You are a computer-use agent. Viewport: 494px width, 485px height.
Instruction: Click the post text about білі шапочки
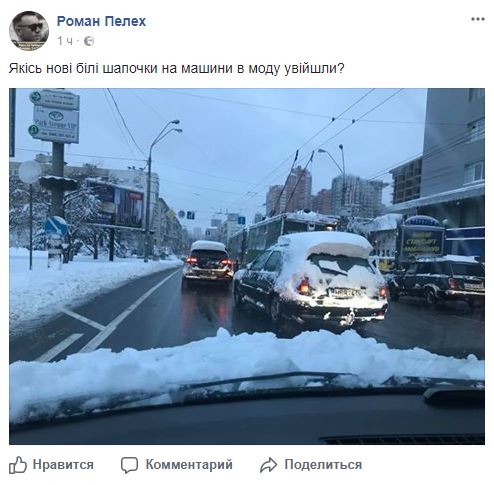coord(176,68)
